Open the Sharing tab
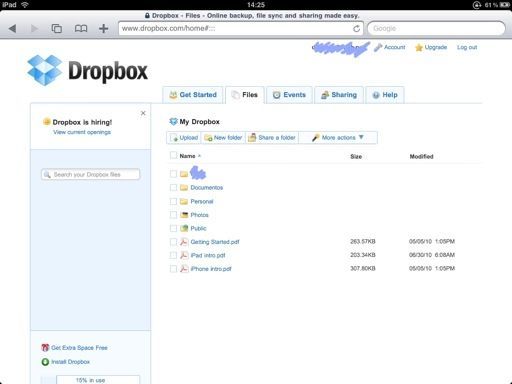Screen dimensions: 512x384 (339, 95)
